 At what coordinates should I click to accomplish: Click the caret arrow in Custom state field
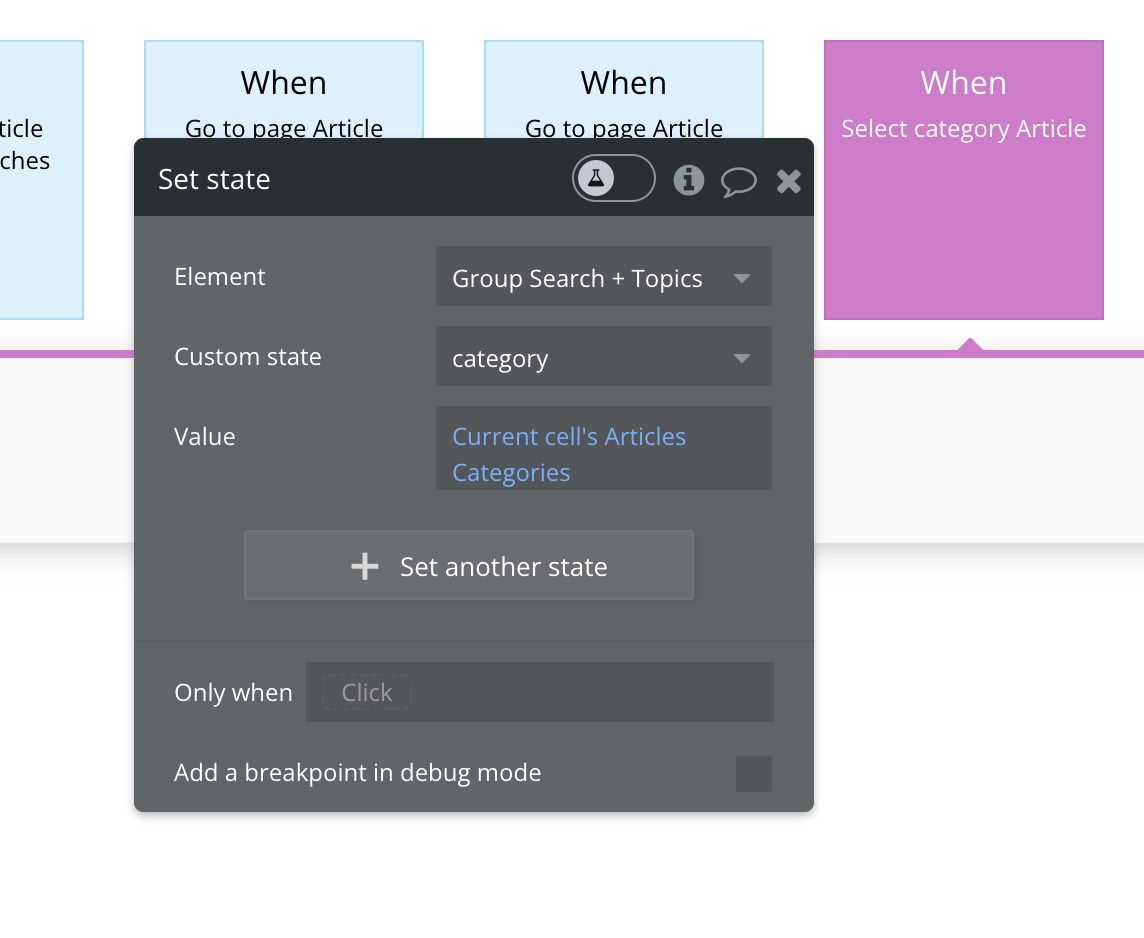742,358
